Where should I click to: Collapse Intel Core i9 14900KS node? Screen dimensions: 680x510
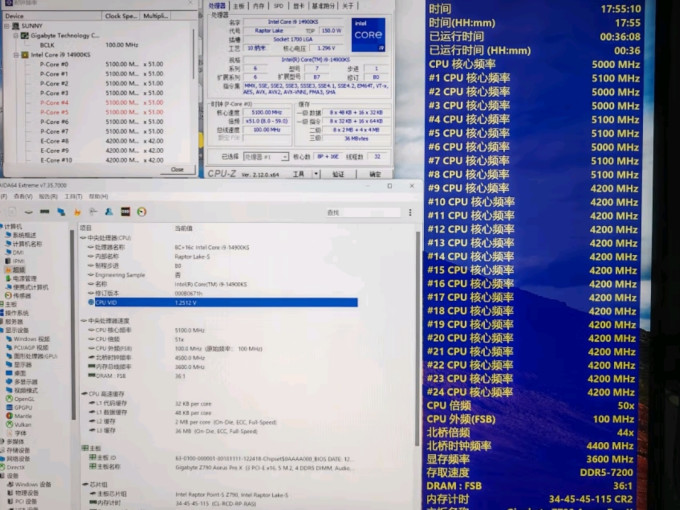[x=16, y=55]
